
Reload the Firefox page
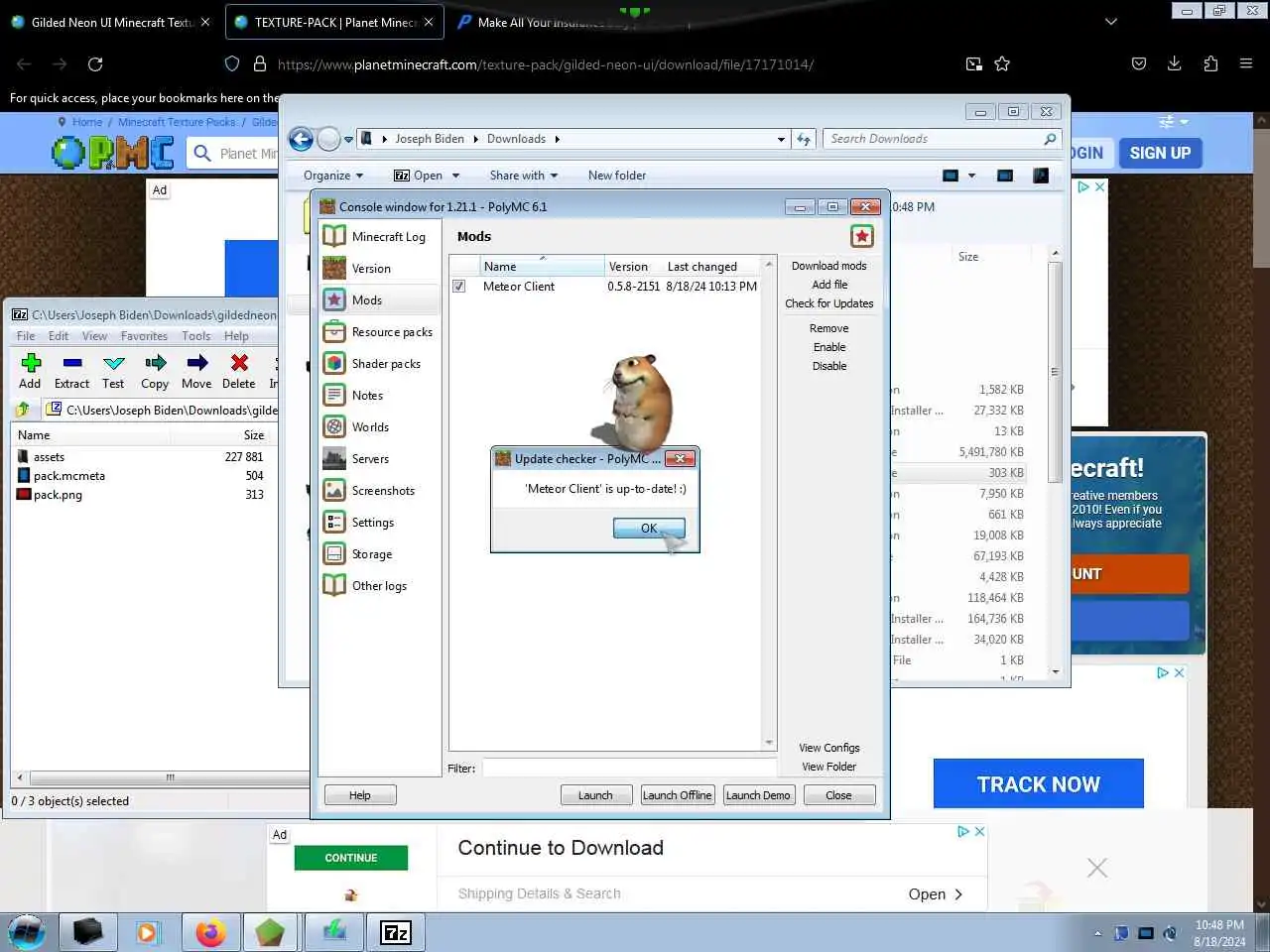click(x=95, y=64)
